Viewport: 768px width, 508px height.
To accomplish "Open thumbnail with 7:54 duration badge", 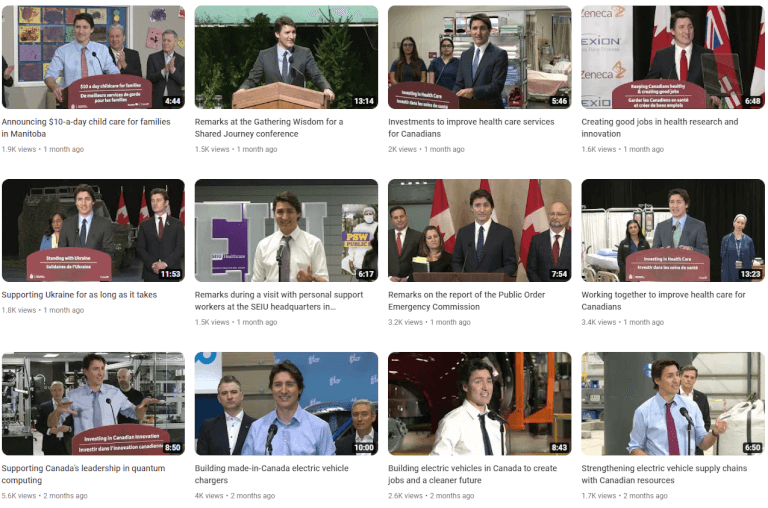I will point(480,230).
